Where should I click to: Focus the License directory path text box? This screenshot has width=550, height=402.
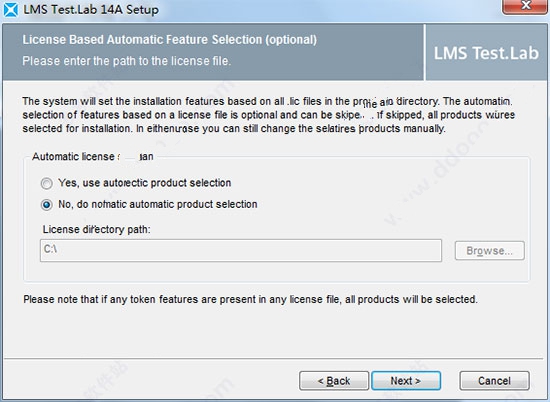(241, 250)
